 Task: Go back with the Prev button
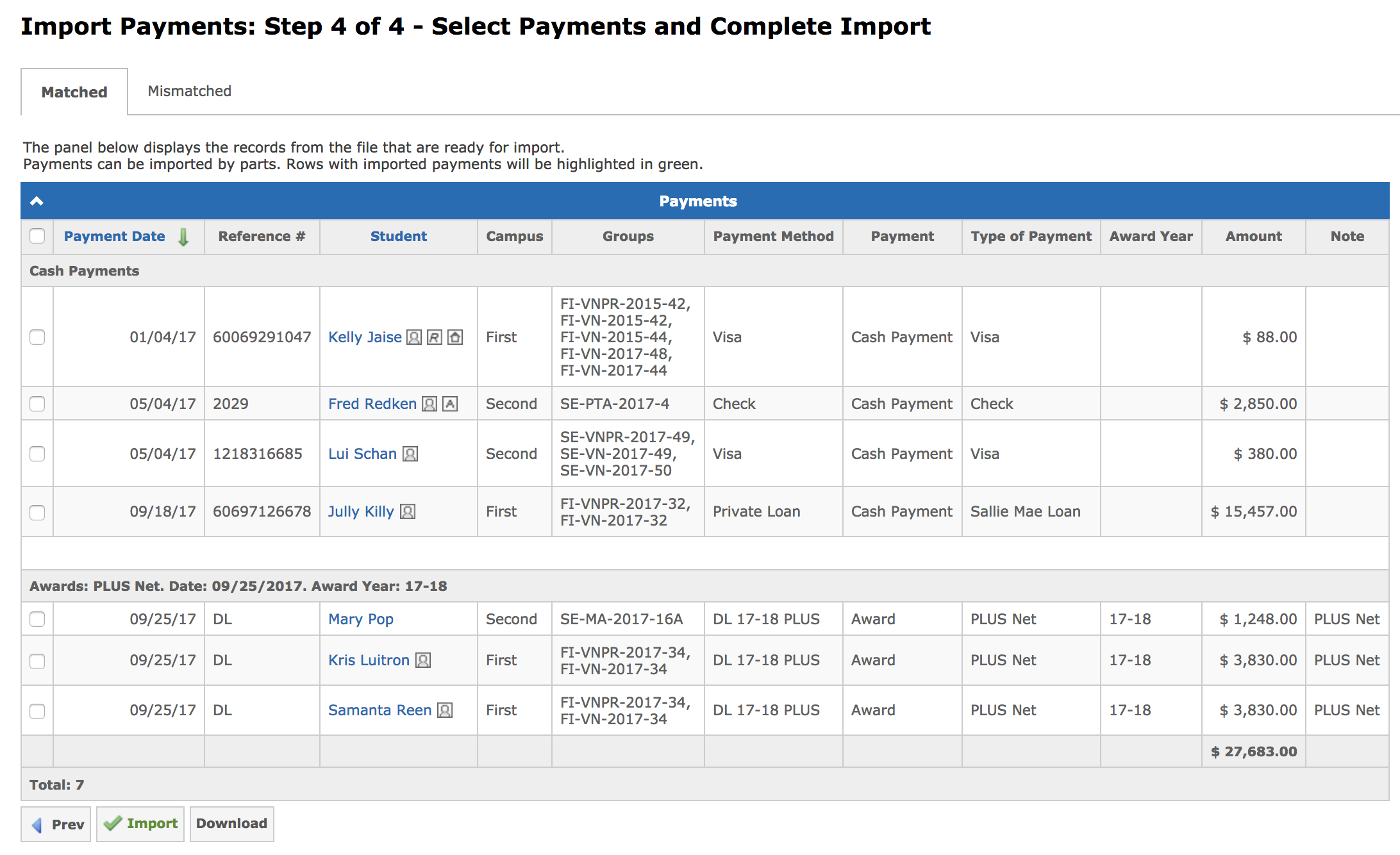coord(56,824)
